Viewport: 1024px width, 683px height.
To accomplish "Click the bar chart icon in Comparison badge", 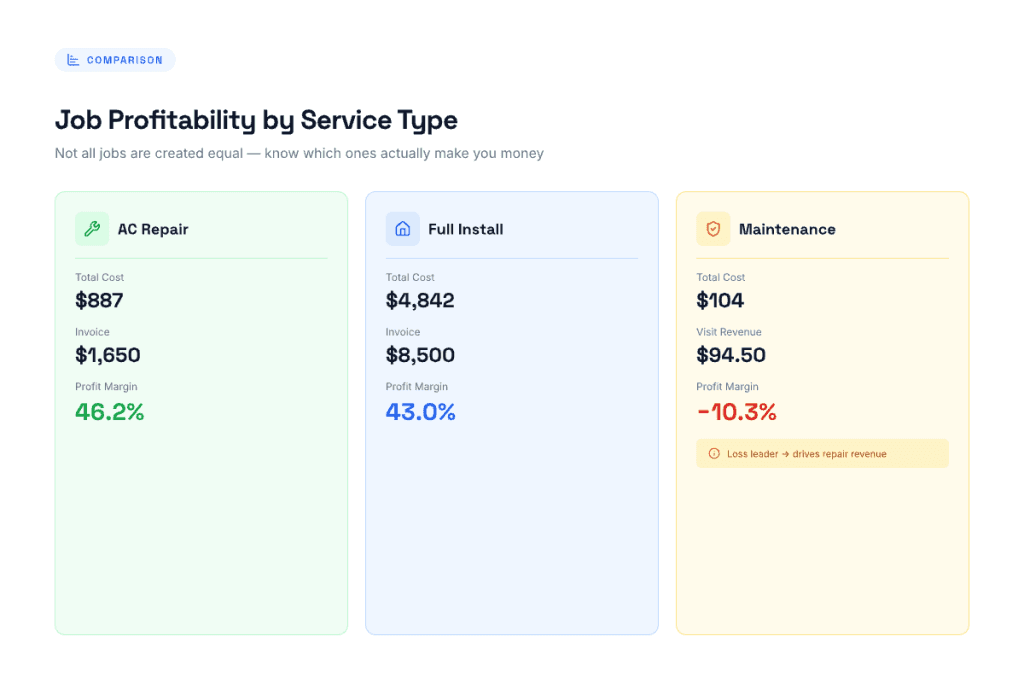I will point(71,59).
